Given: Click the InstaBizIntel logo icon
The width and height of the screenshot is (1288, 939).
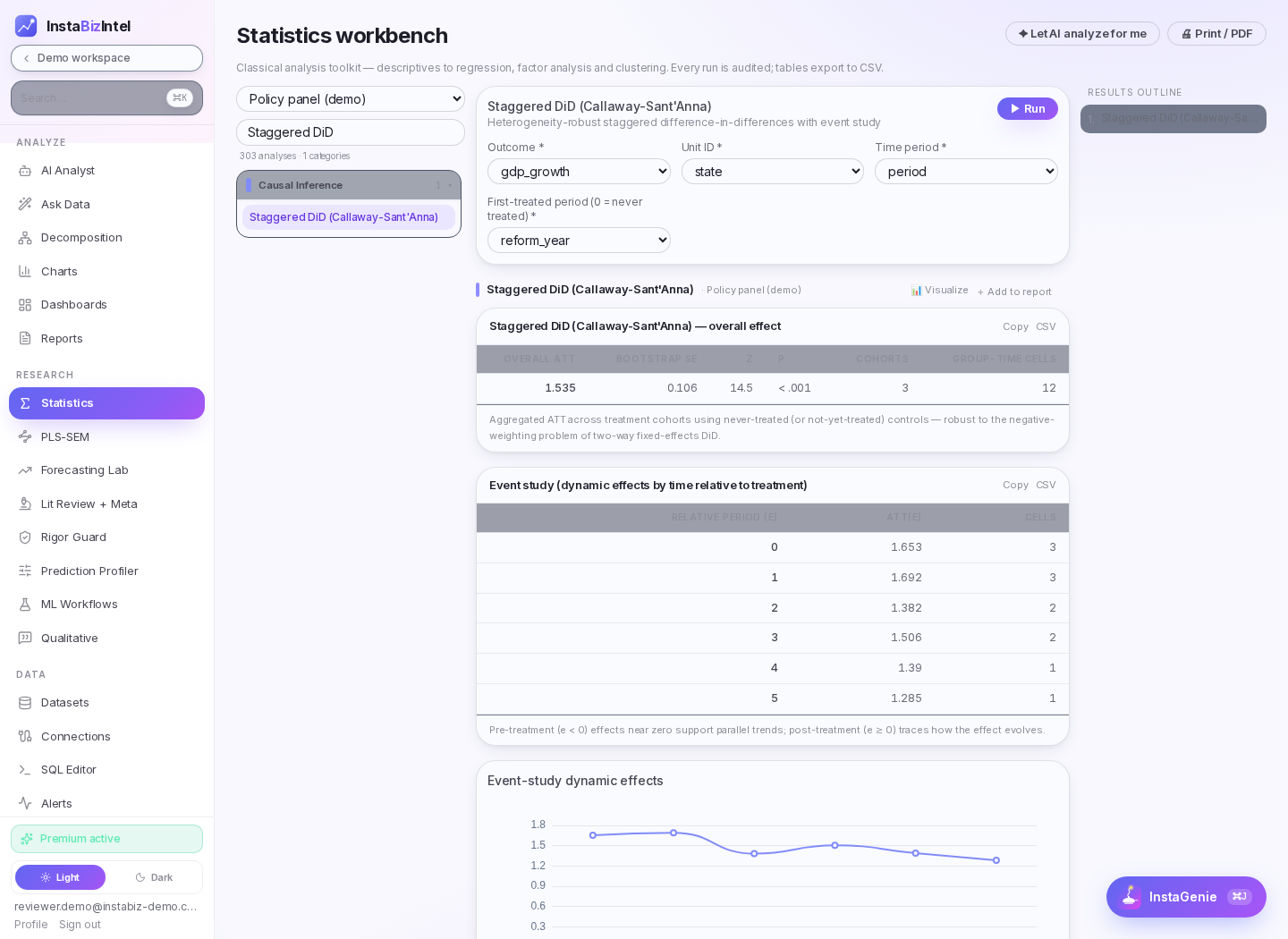Looking at the screenshot, I should [x=26, y=26].
